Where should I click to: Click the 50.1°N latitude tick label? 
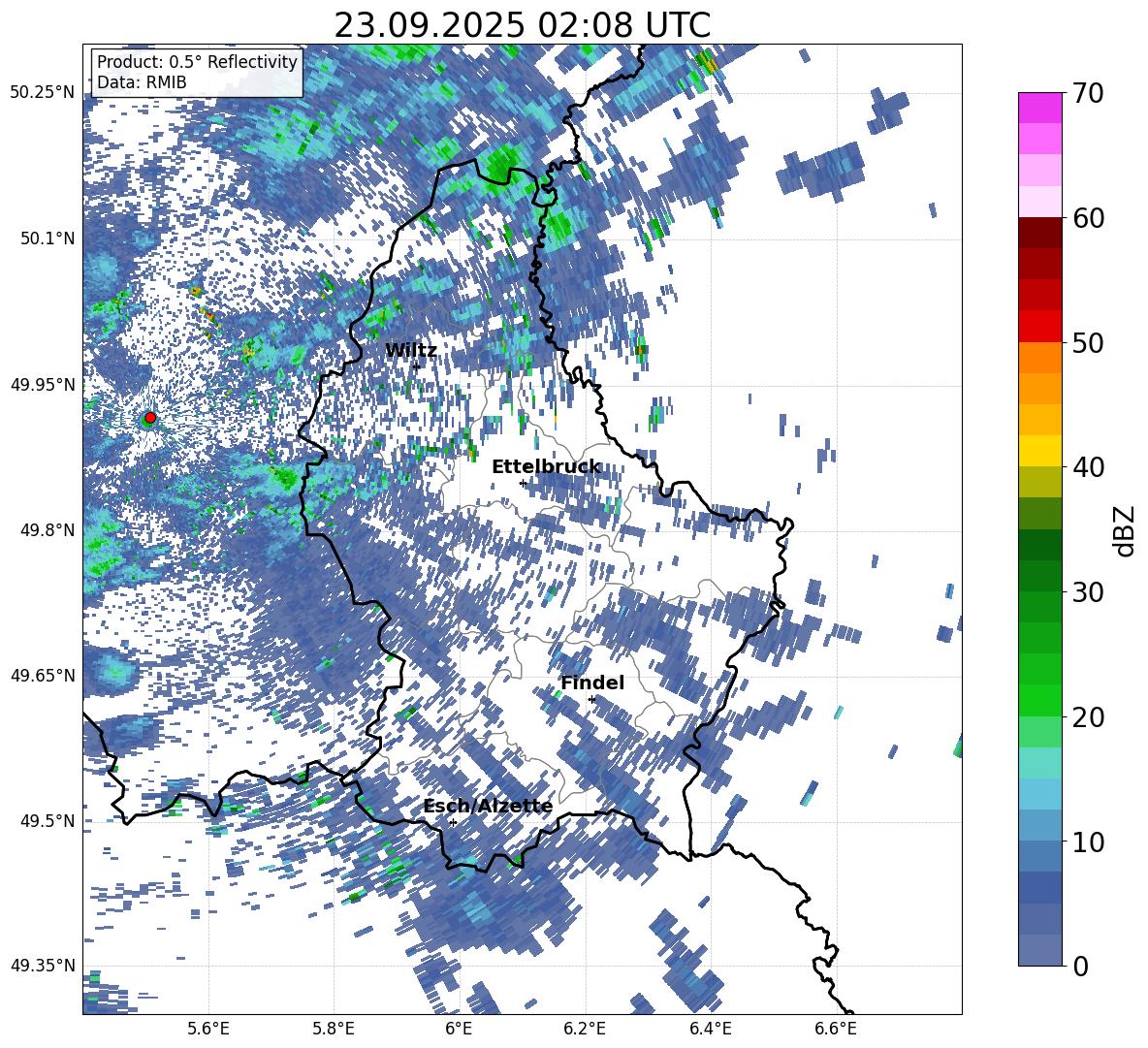(47, 238)
